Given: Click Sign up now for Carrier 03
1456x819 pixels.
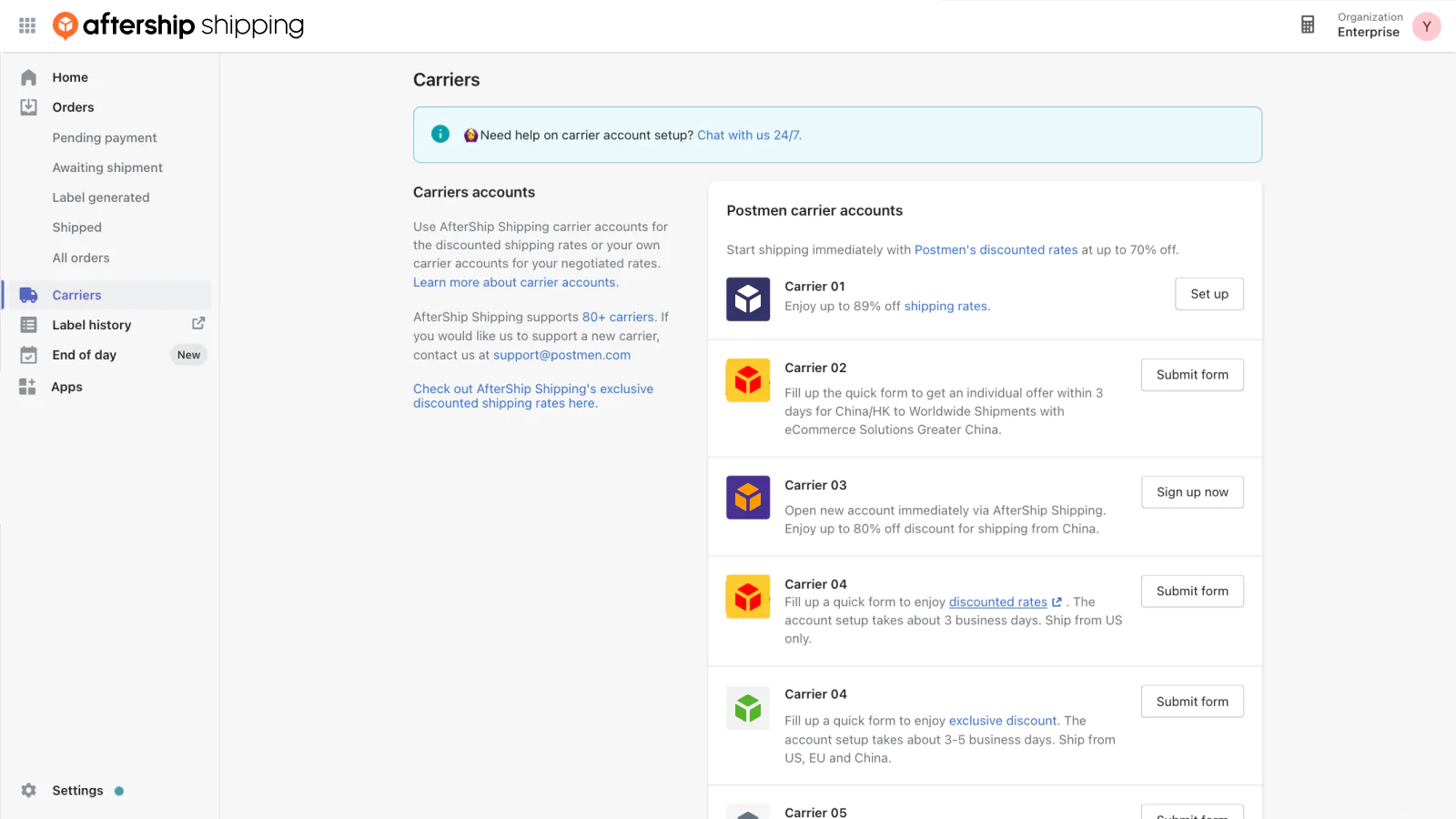Looking at the screenshot, I should (1192, 492).
